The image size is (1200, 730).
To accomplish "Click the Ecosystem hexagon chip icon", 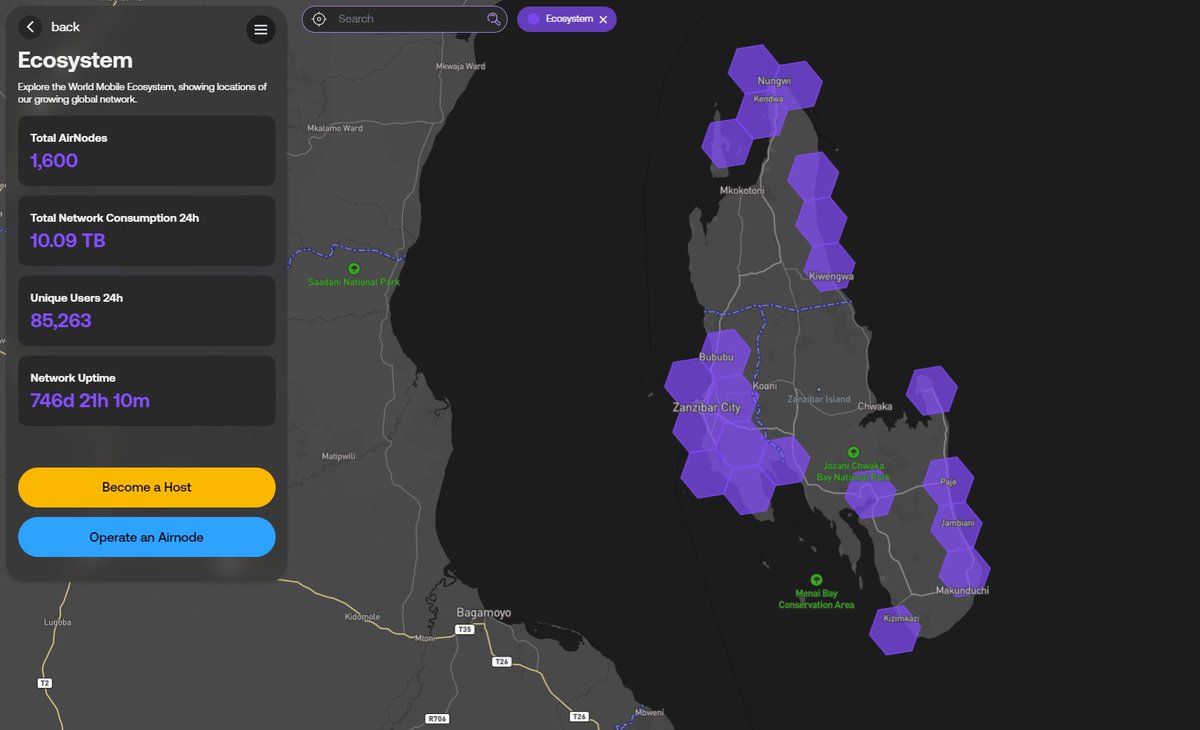I will pos(534,19).
